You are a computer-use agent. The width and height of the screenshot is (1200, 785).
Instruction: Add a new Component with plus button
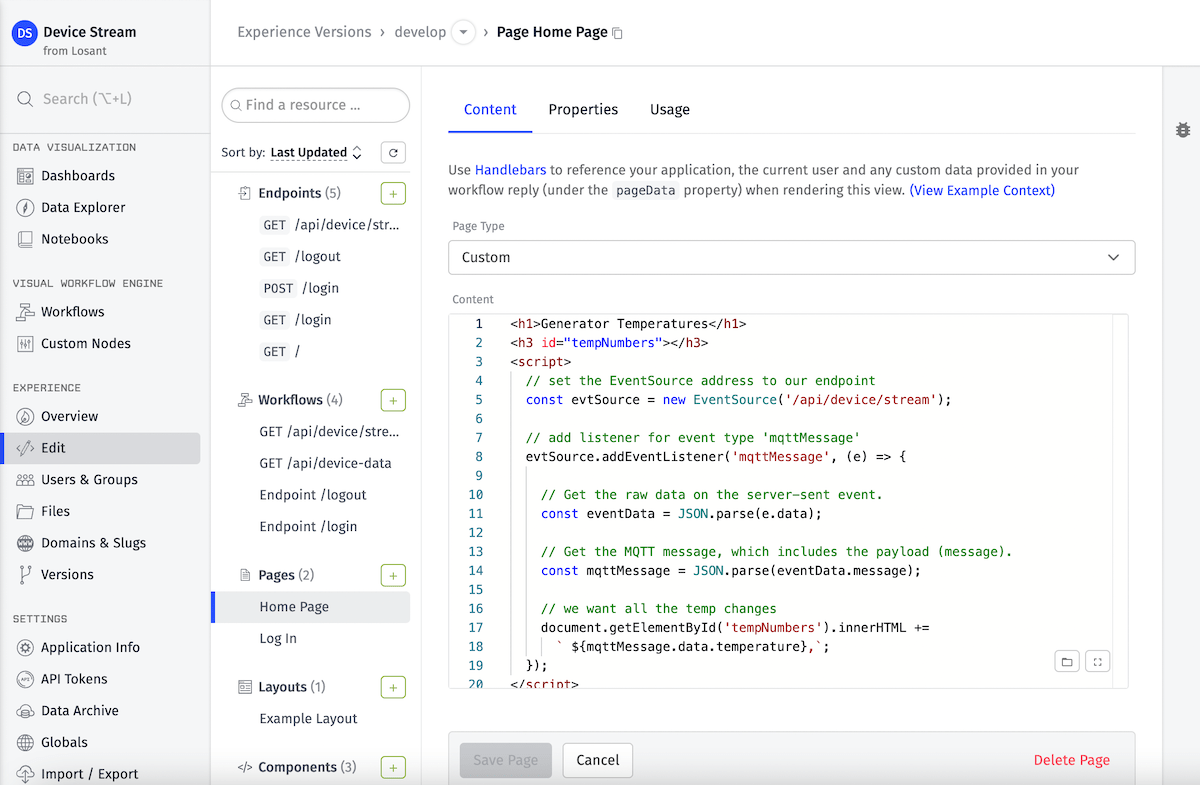pyautogui.click(x=393, y=768)
